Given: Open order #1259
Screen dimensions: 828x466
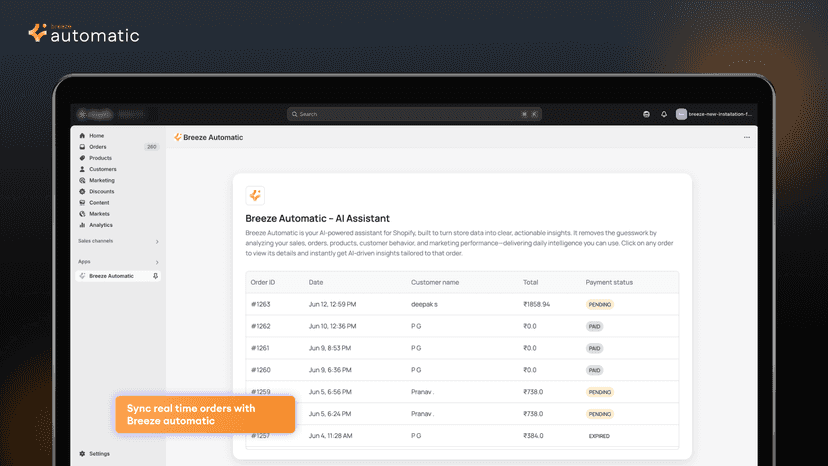Looking at the screenshot, I should [462, 392].
